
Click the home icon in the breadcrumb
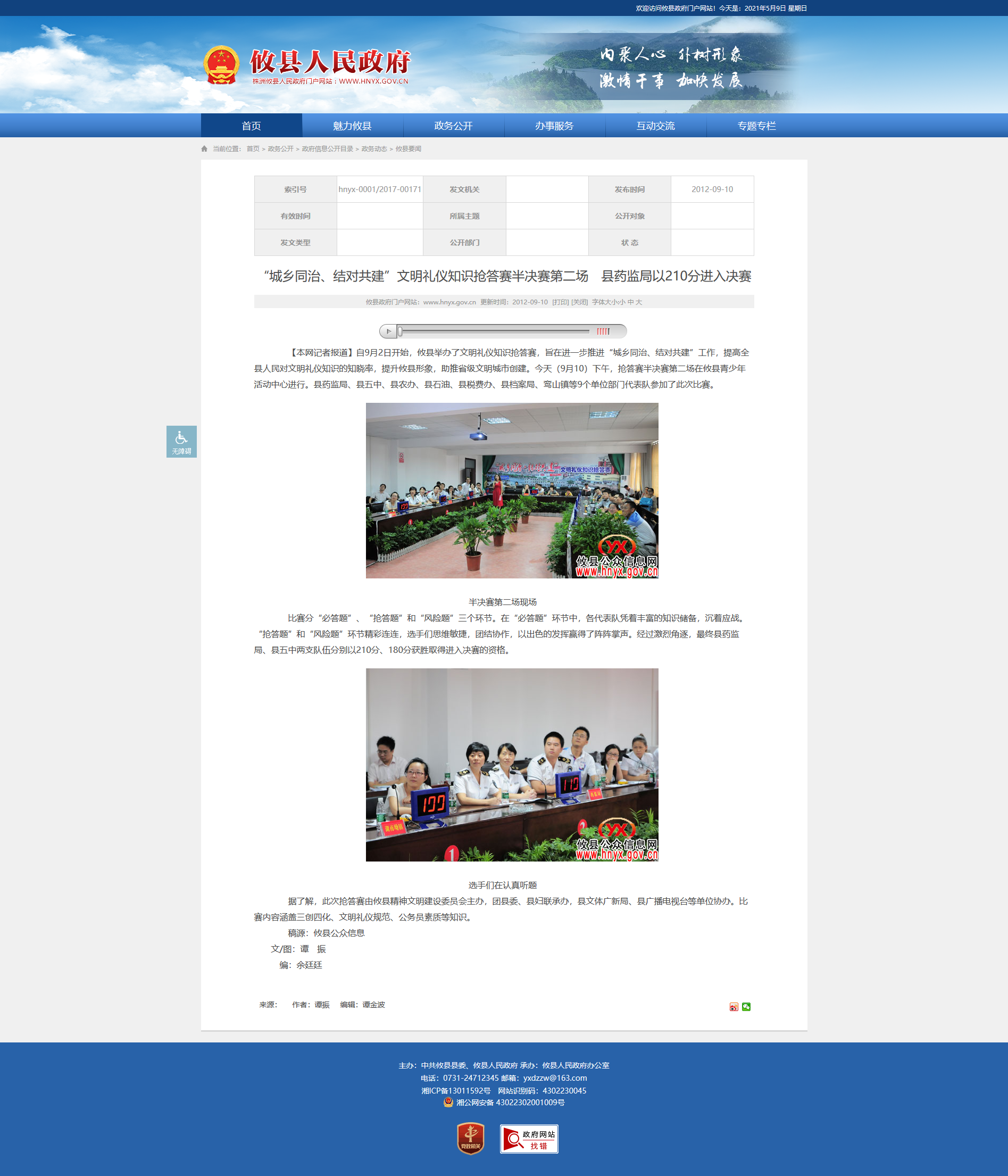click(x=204, y=148)
